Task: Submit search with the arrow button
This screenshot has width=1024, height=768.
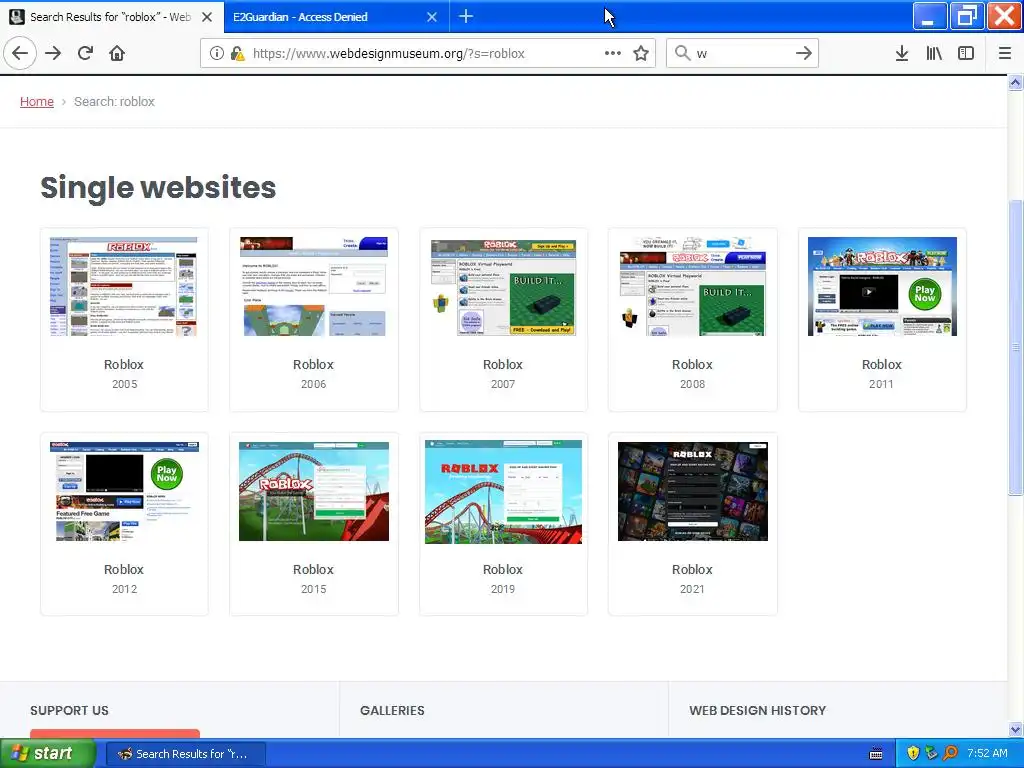Action: coord(804,53)
